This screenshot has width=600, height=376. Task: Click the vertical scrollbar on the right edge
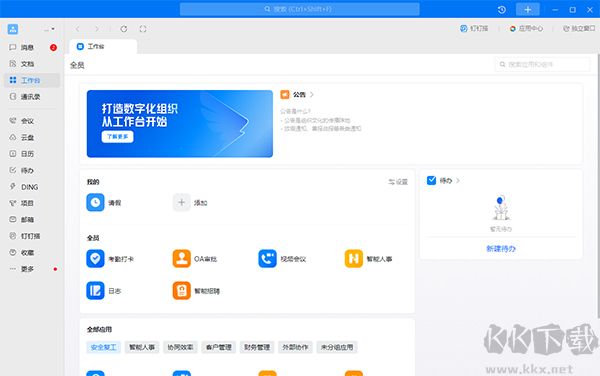[x=598, y=186]
